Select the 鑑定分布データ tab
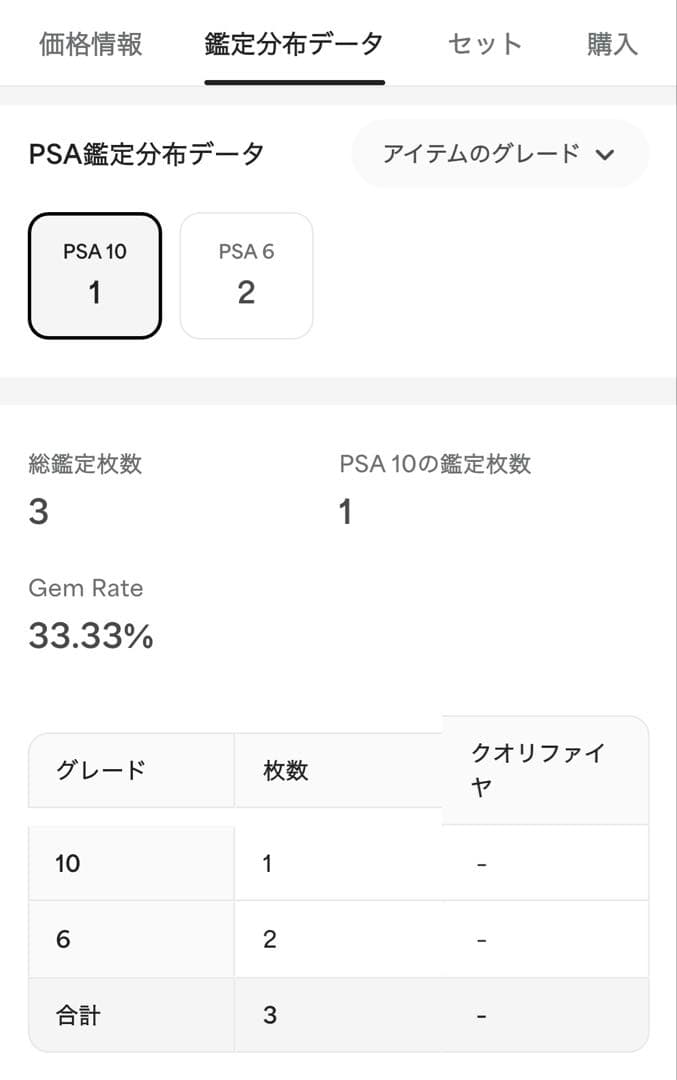The width and height of the screenshot is (677, 1080). pyautogui.click(x=294, y=44)
